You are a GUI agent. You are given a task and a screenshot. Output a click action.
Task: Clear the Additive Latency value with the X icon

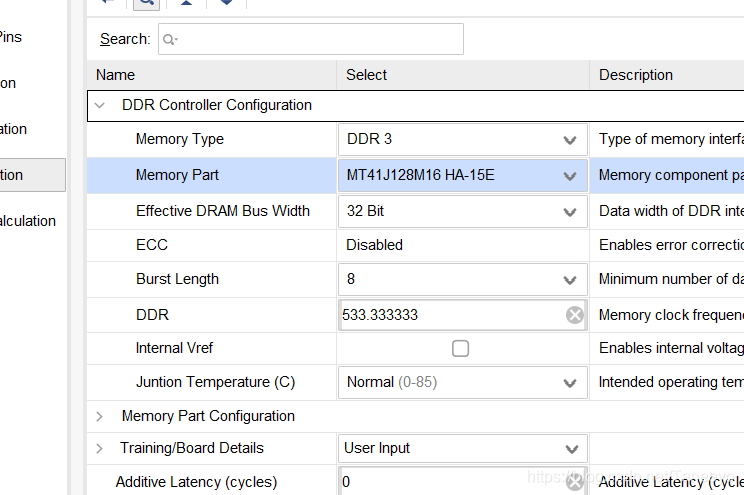[x=575, y=482]
